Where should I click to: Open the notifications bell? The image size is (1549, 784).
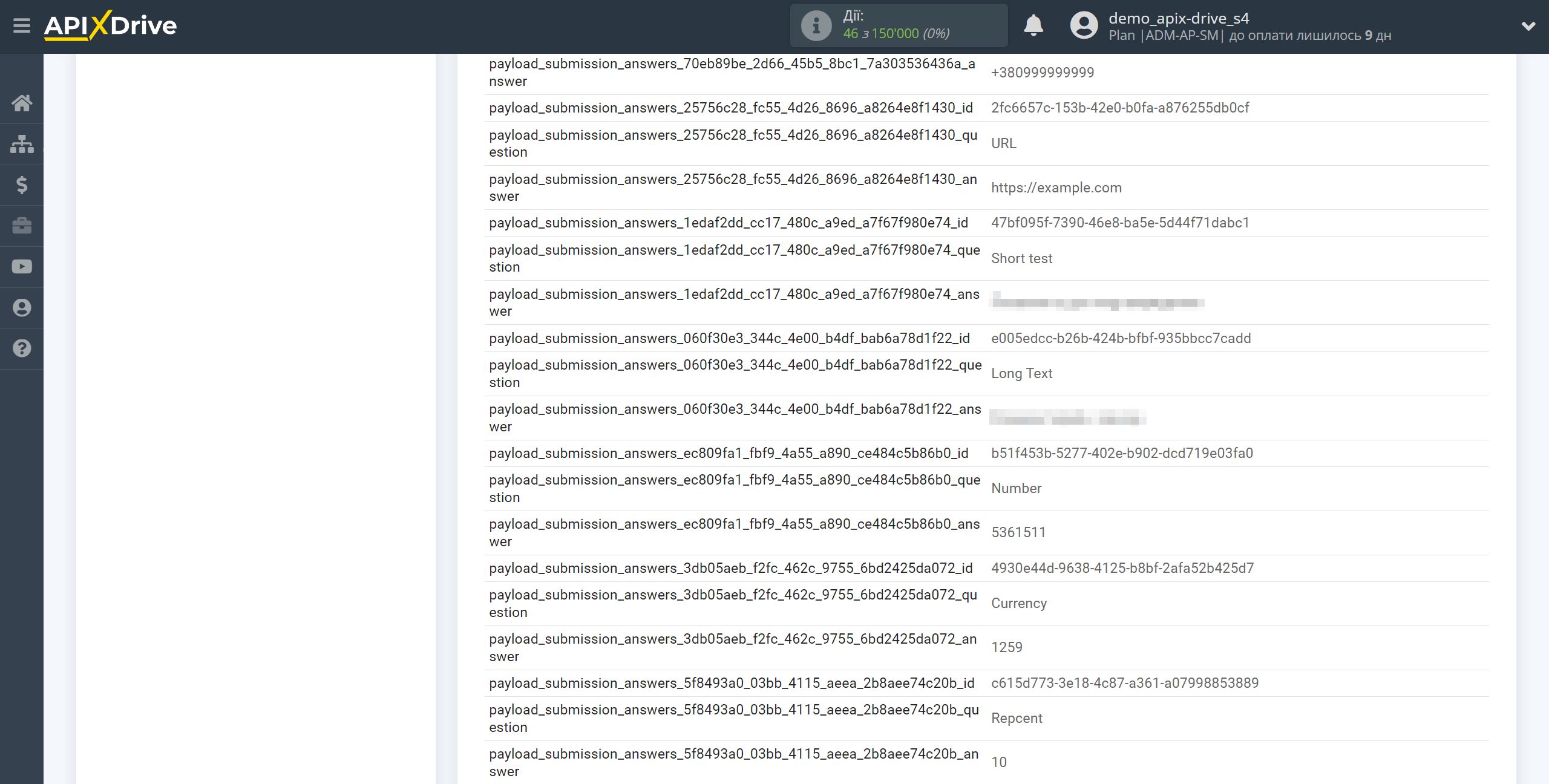coord(1033,26)
